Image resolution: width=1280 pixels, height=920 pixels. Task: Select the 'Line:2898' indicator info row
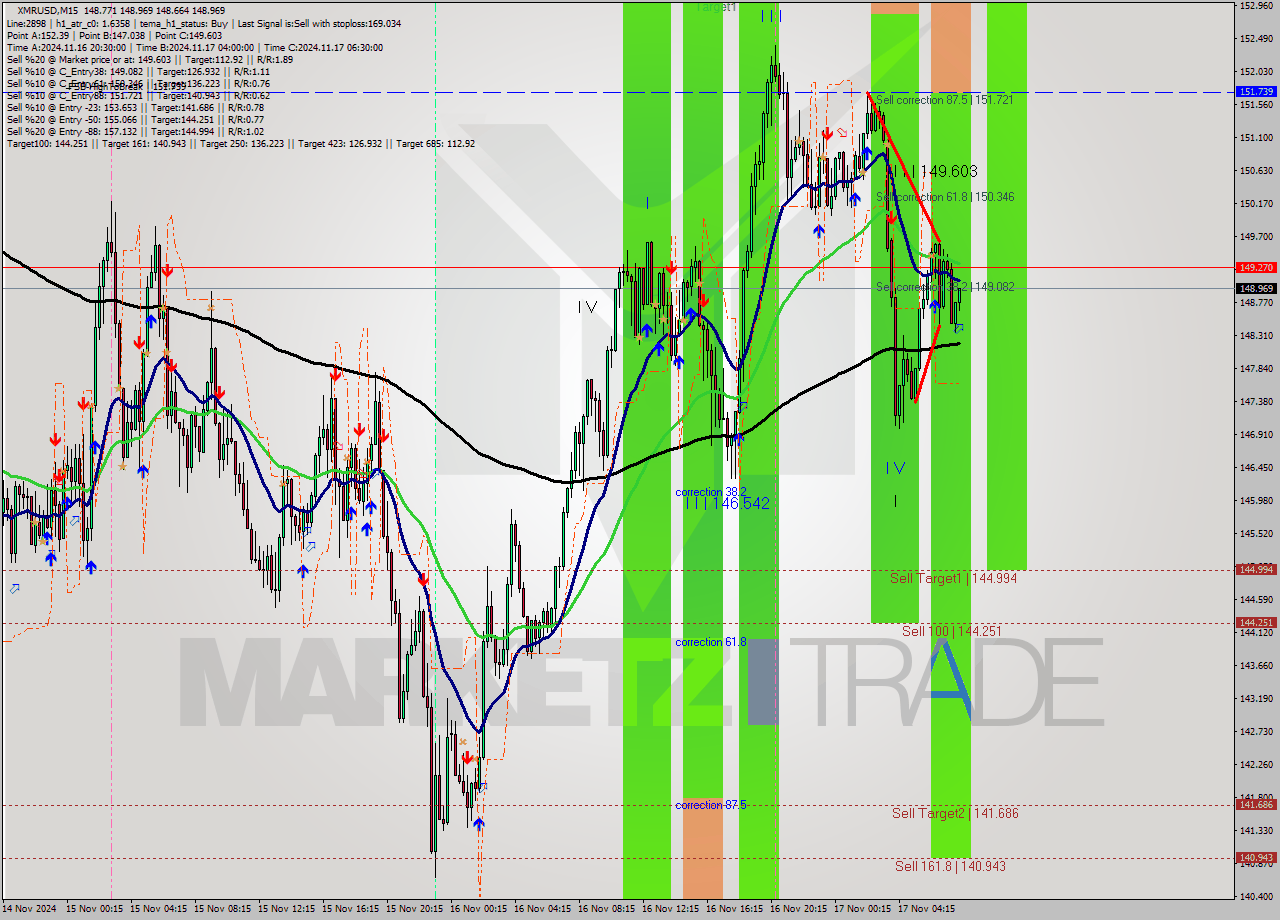tap(203, 23)
